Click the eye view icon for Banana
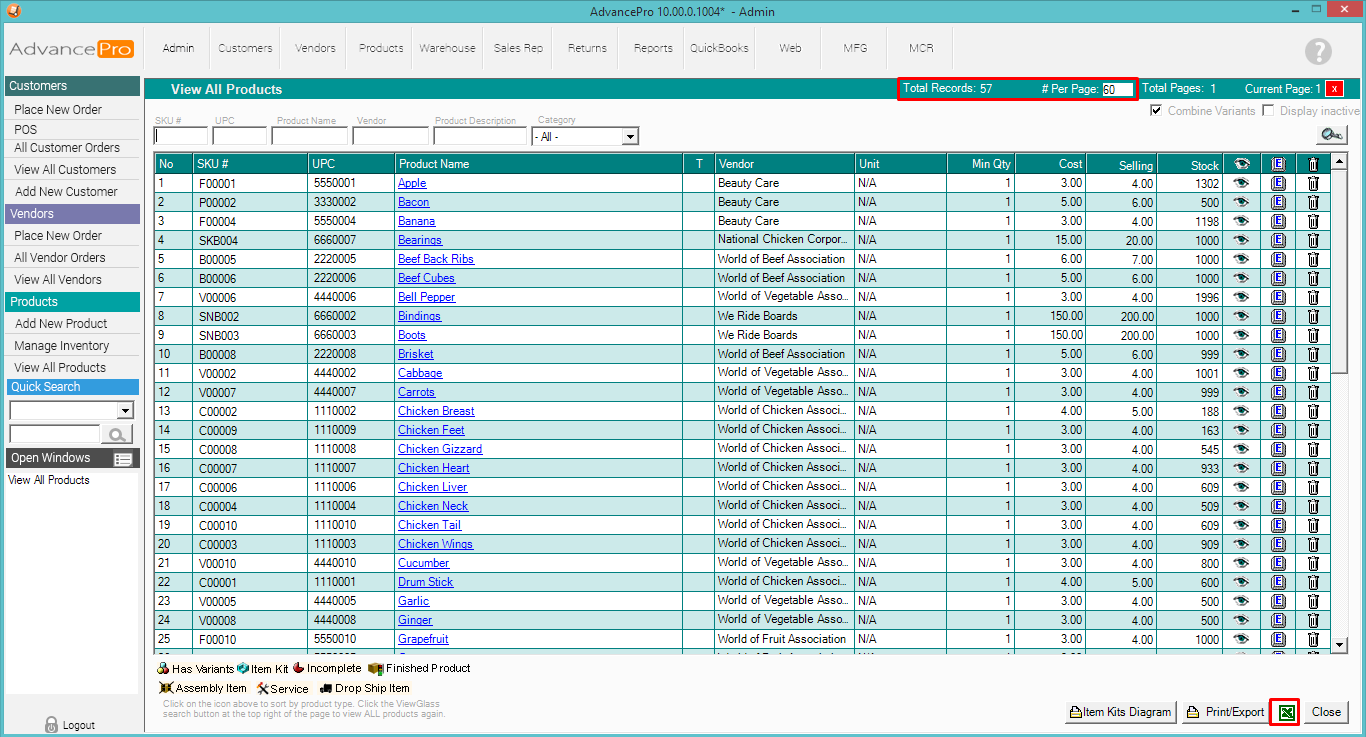The width and height of the screenshot is (1366, 737). 1242,221
